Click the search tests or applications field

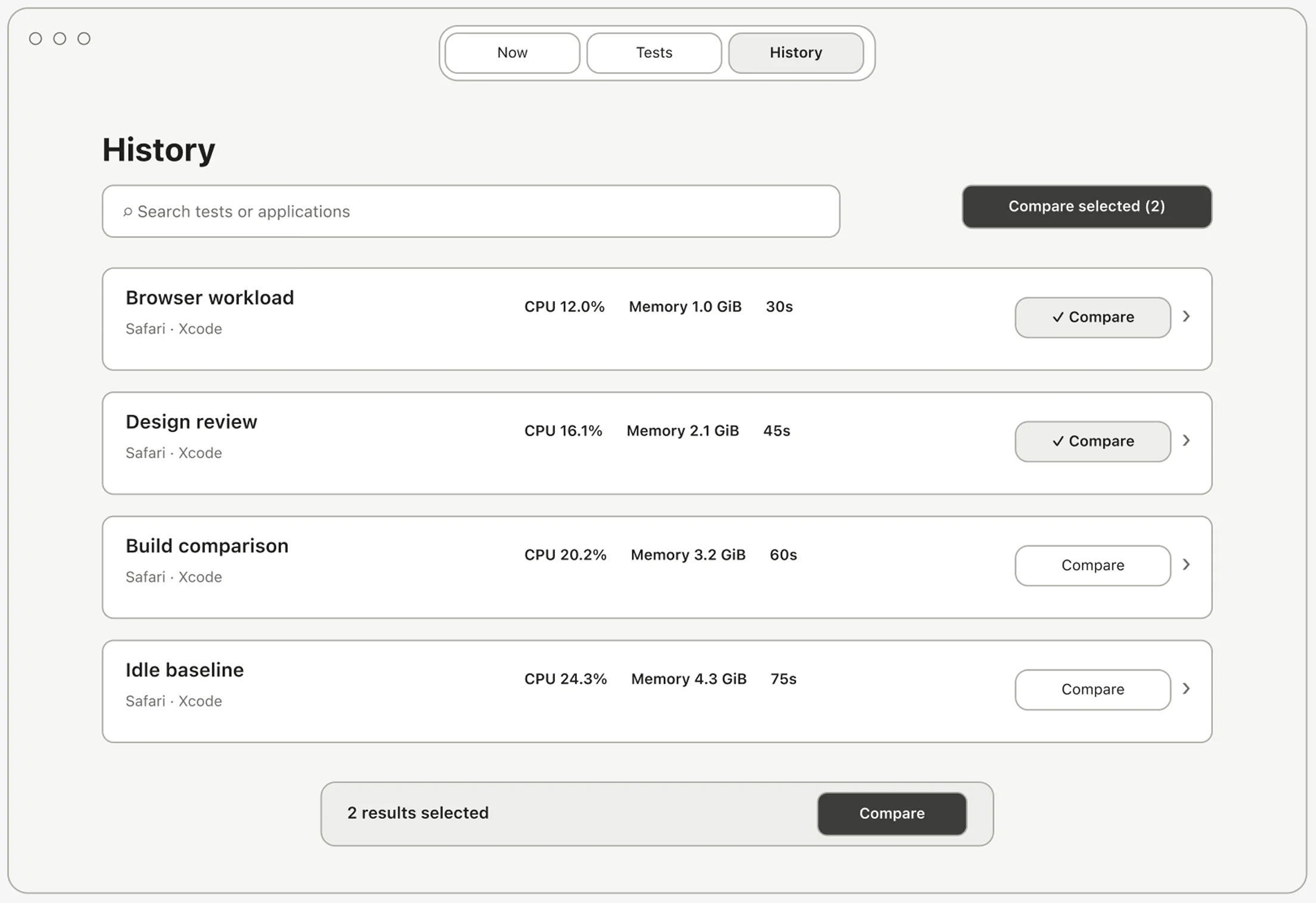point(471,211)
